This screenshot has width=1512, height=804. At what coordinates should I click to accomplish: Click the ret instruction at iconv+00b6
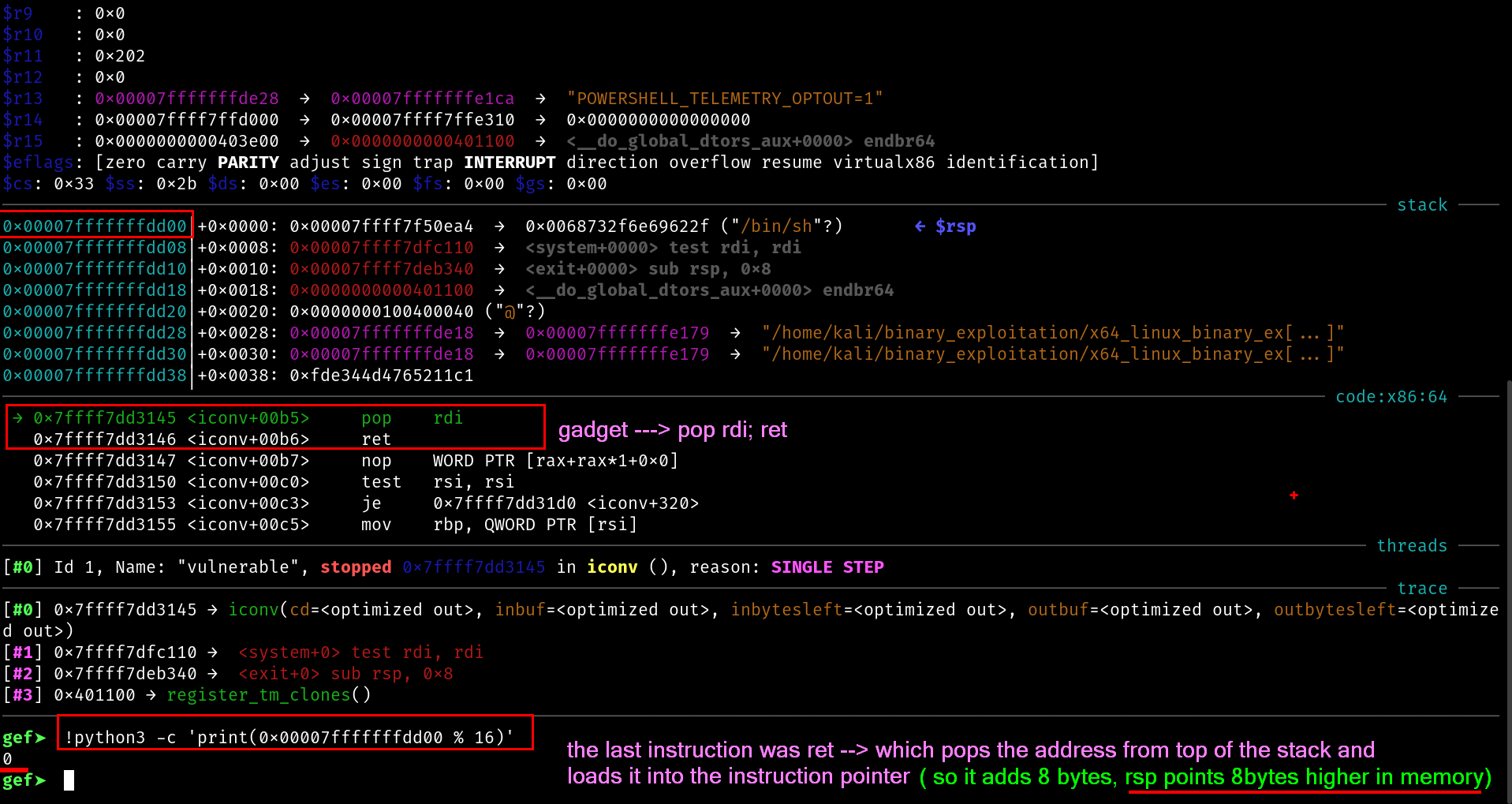pos(376,439)
